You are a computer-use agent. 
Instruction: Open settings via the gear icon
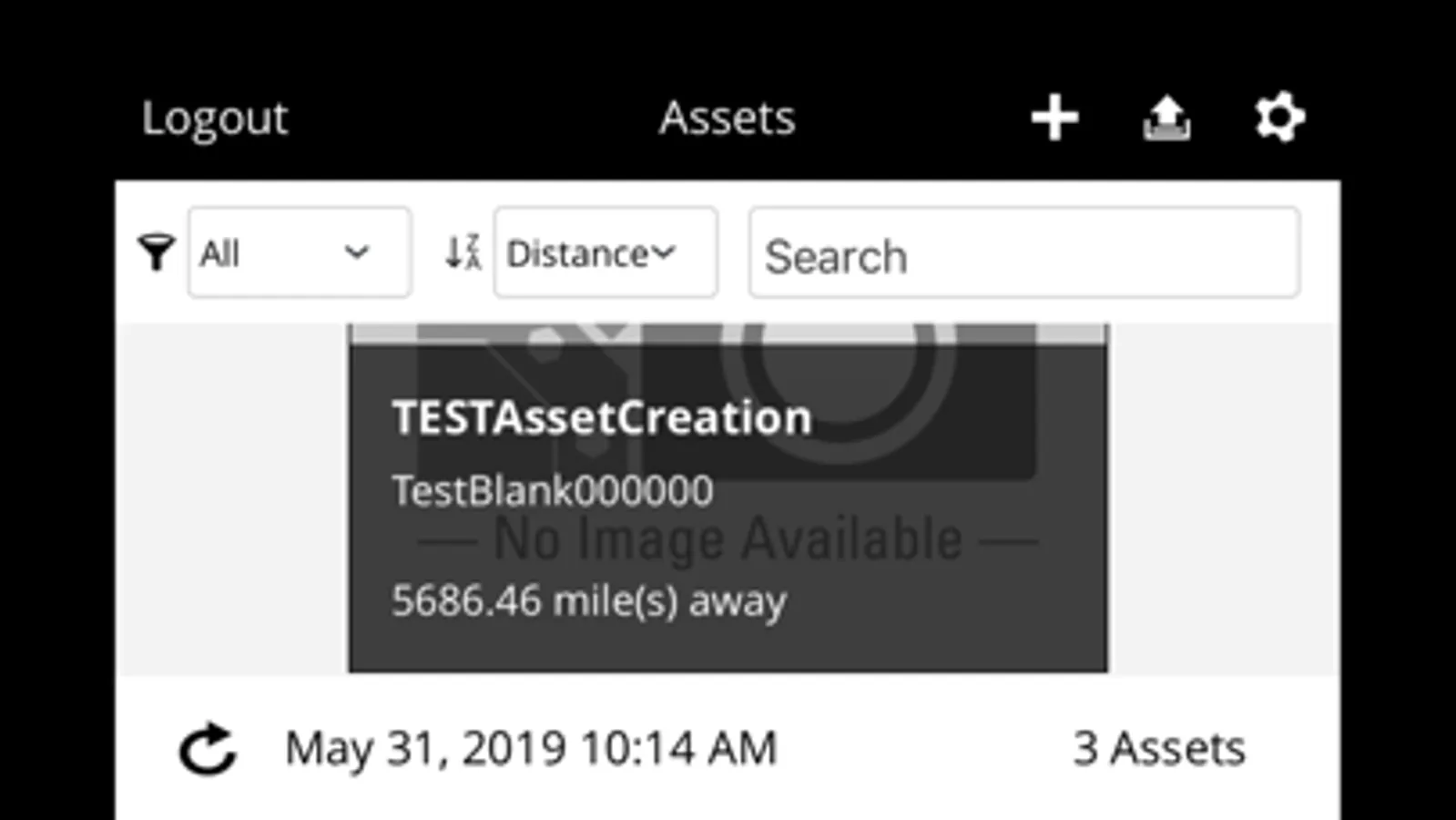1279,118
